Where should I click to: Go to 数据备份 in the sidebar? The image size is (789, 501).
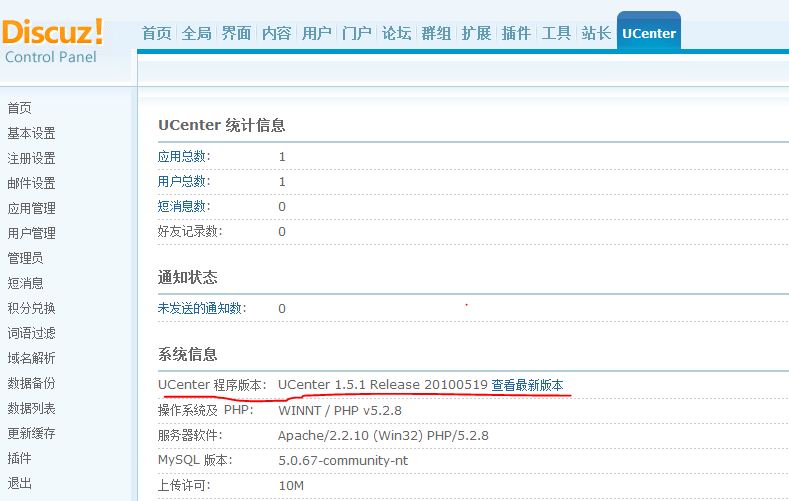click(x=31, y=383)
